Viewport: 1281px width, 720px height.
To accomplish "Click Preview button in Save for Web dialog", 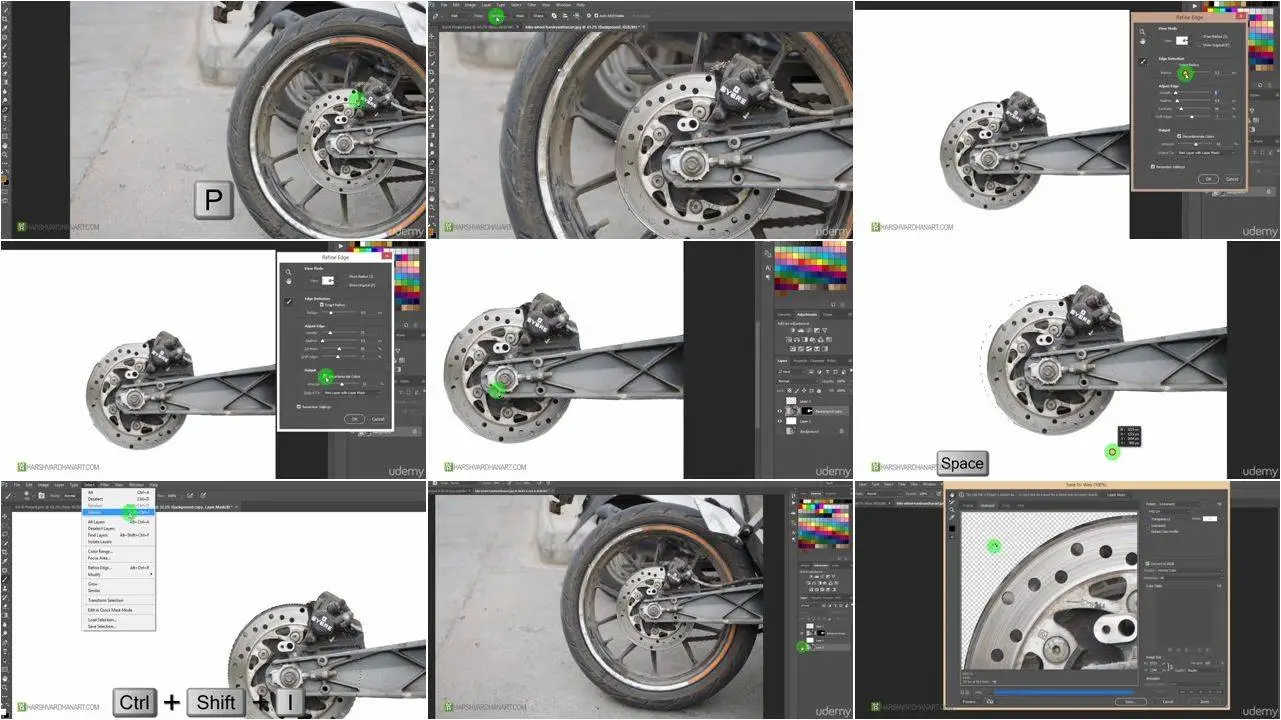I will [x=971, y=702].
